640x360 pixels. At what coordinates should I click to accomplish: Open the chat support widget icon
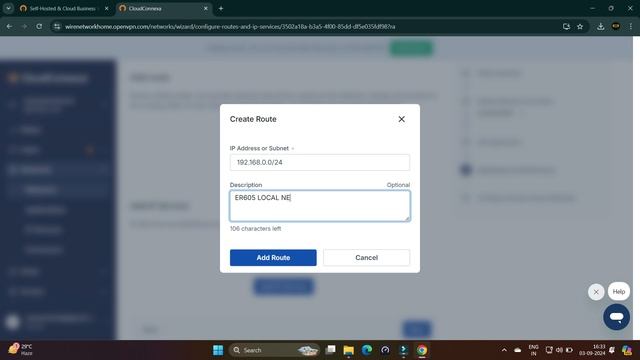pyautogui.click(x=616, y=317)
